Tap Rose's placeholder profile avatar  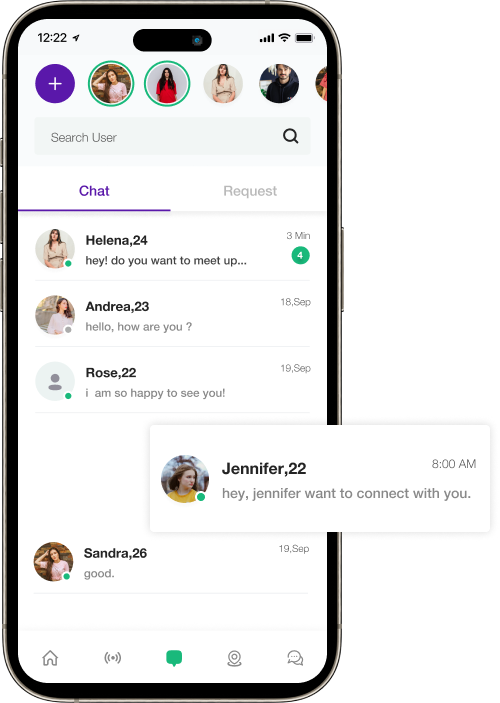[55, 382]
